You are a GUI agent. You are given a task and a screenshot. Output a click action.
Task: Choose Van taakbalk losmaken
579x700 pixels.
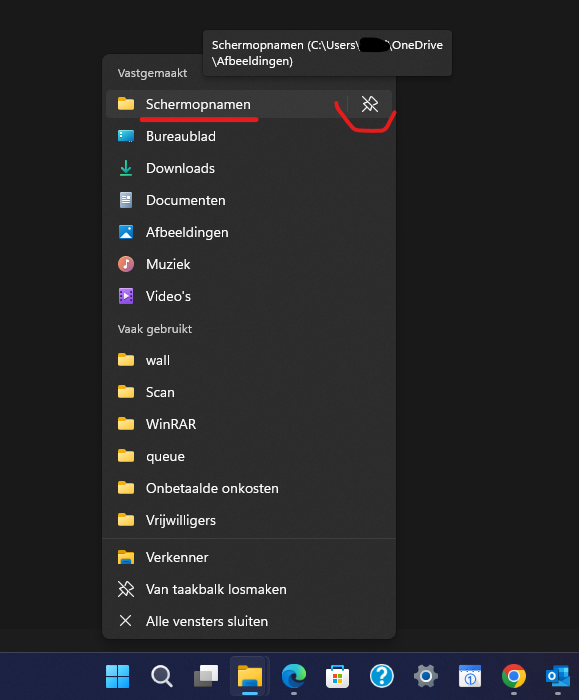pyautogui.click(x=249, y=589)
